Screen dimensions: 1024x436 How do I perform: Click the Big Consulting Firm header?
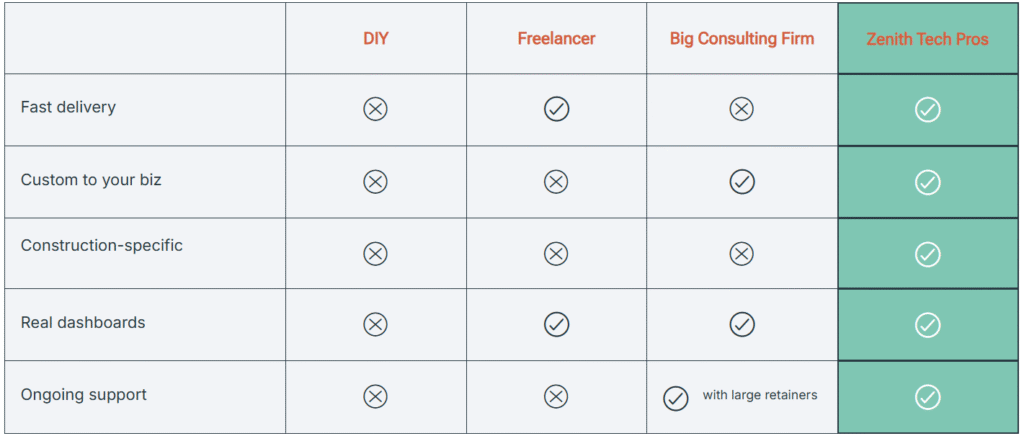741,39
